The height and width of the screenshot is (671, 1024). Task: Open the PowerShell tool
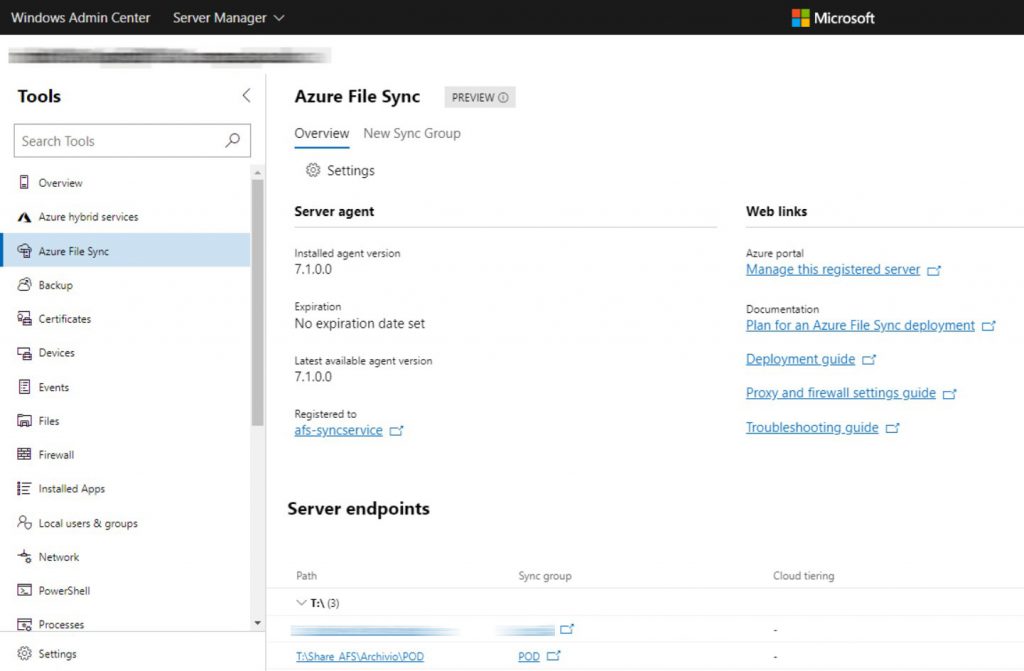[x=64, y=591]
